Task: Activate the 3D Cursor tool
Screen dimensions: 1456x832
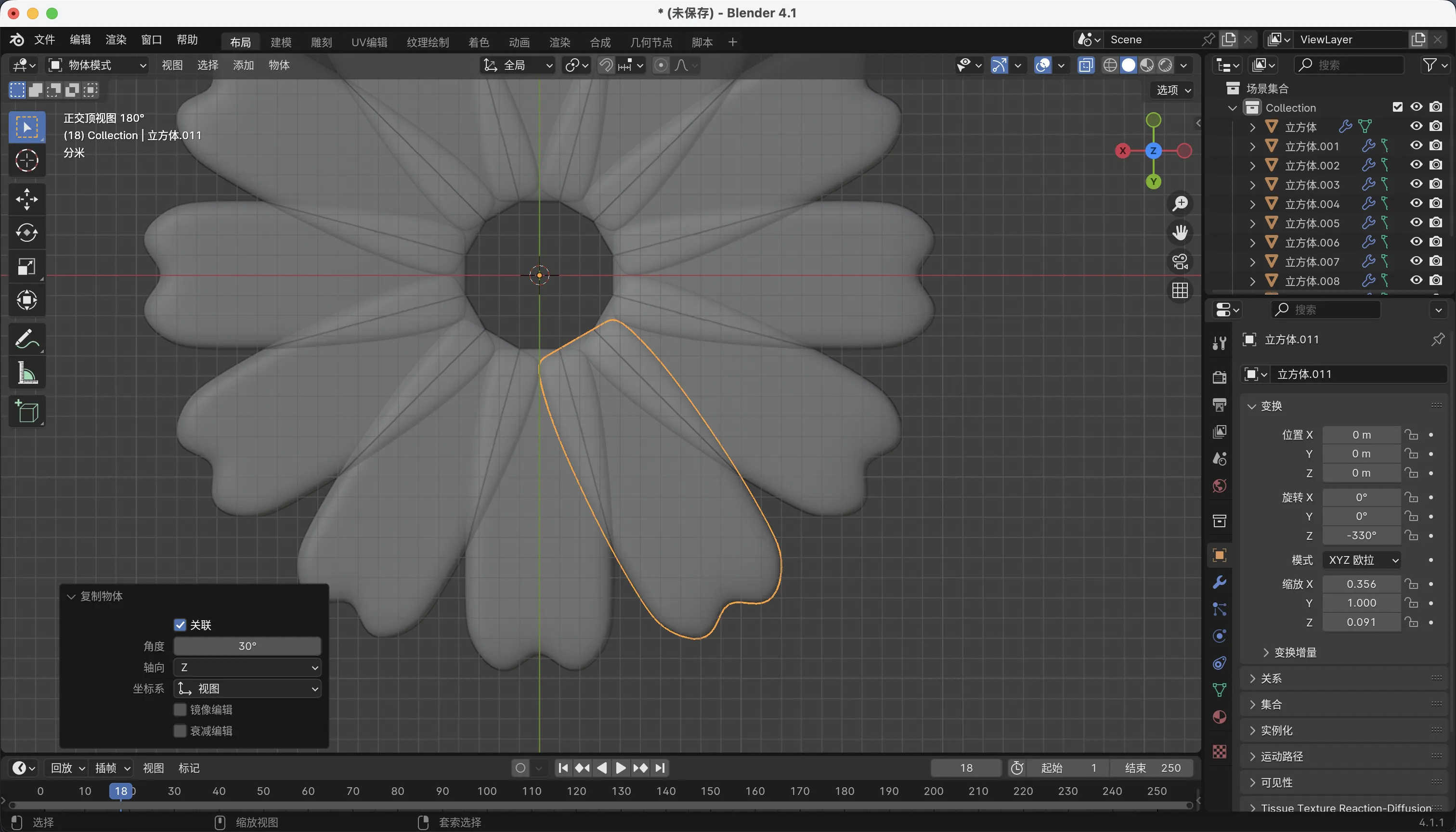Action: (x=26, y=160)
